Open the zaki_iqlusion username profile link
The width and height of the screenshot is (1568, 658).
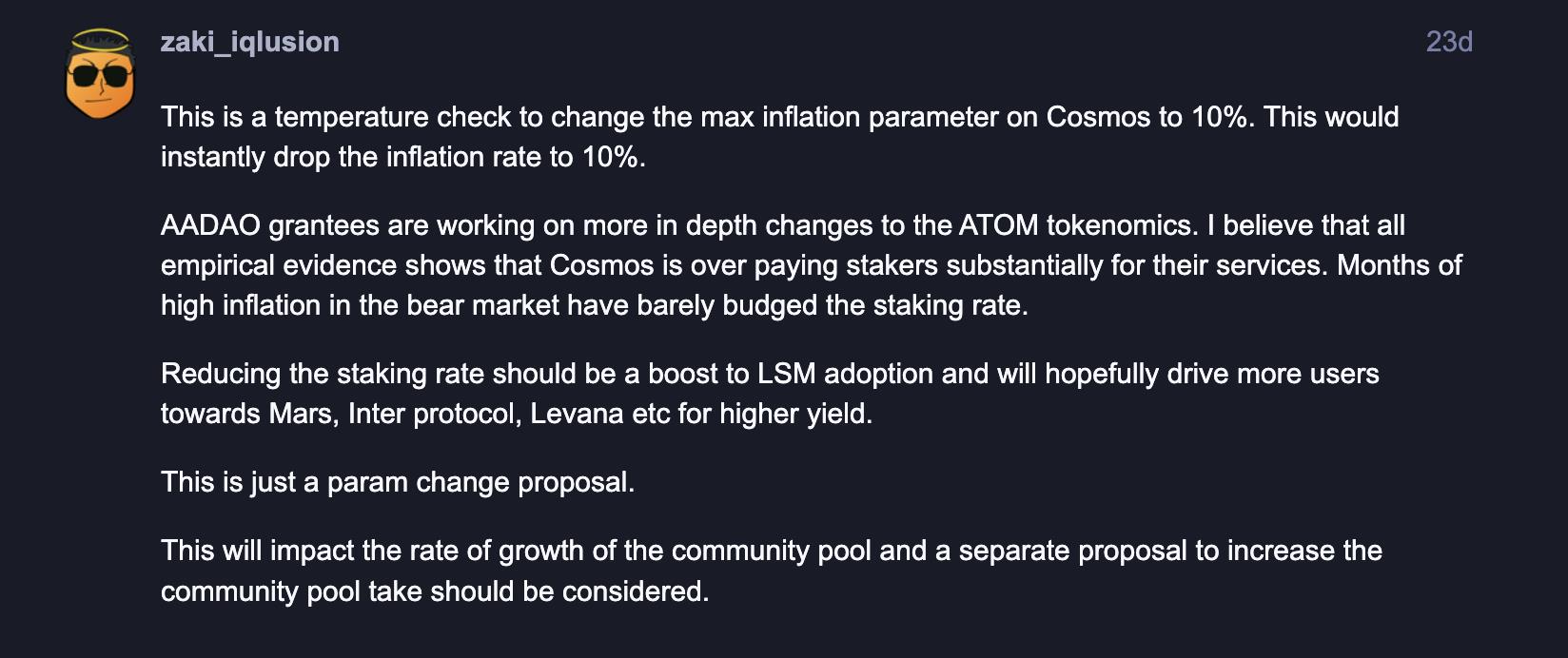click(249, 42)
